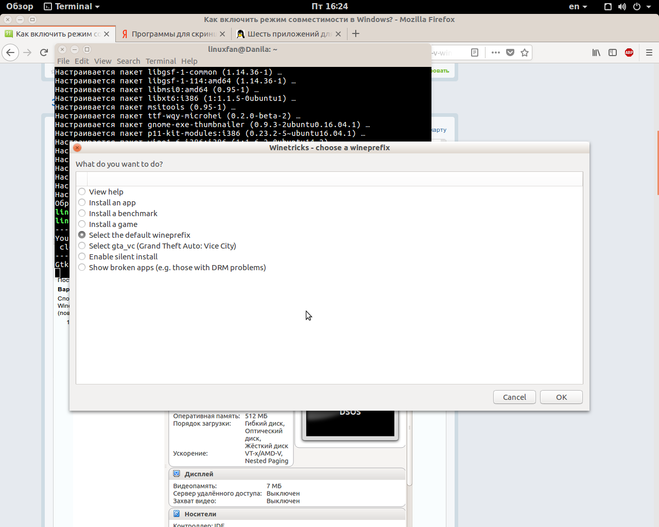Click the Носители section header icon
Screen dimensions: 659x527
pos(177,514)
